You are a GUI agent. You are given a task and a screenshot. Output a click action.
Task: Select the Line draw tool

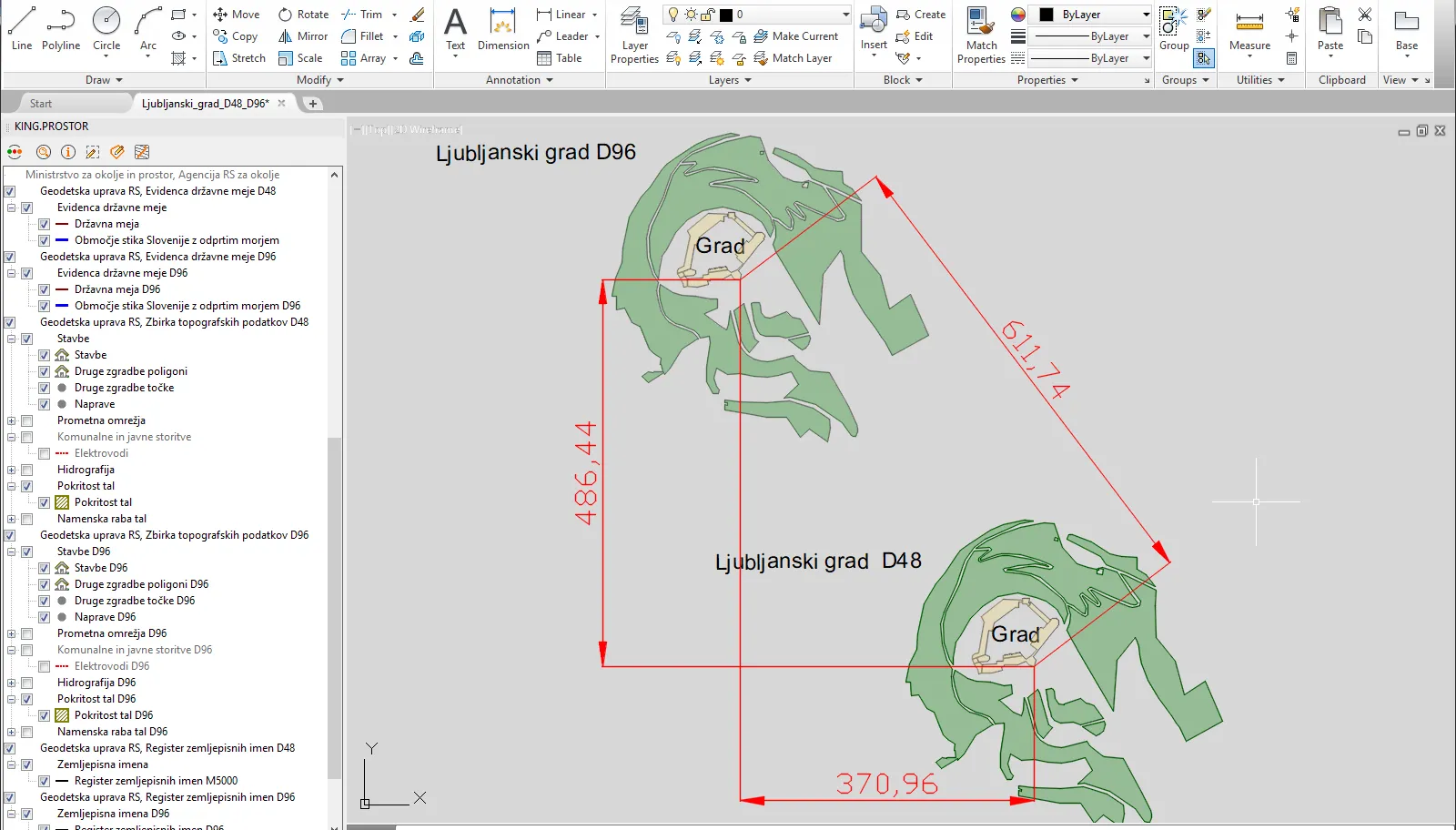22,28
